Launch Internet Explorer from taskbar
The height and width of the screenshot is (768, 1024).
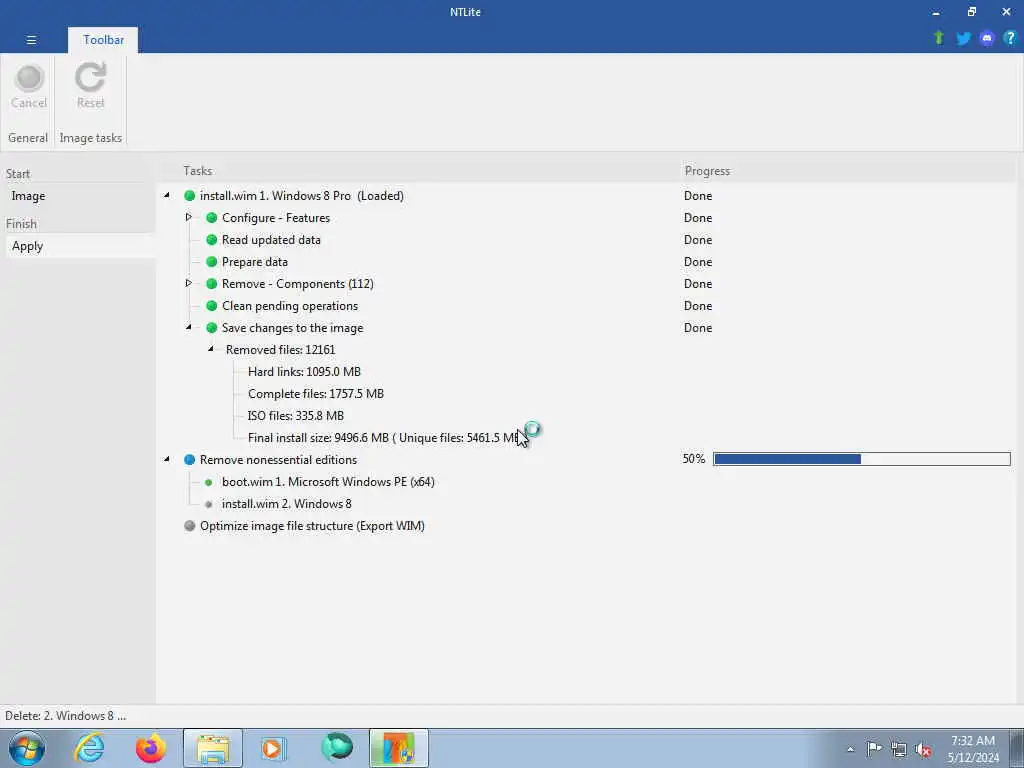coord(89,748)
